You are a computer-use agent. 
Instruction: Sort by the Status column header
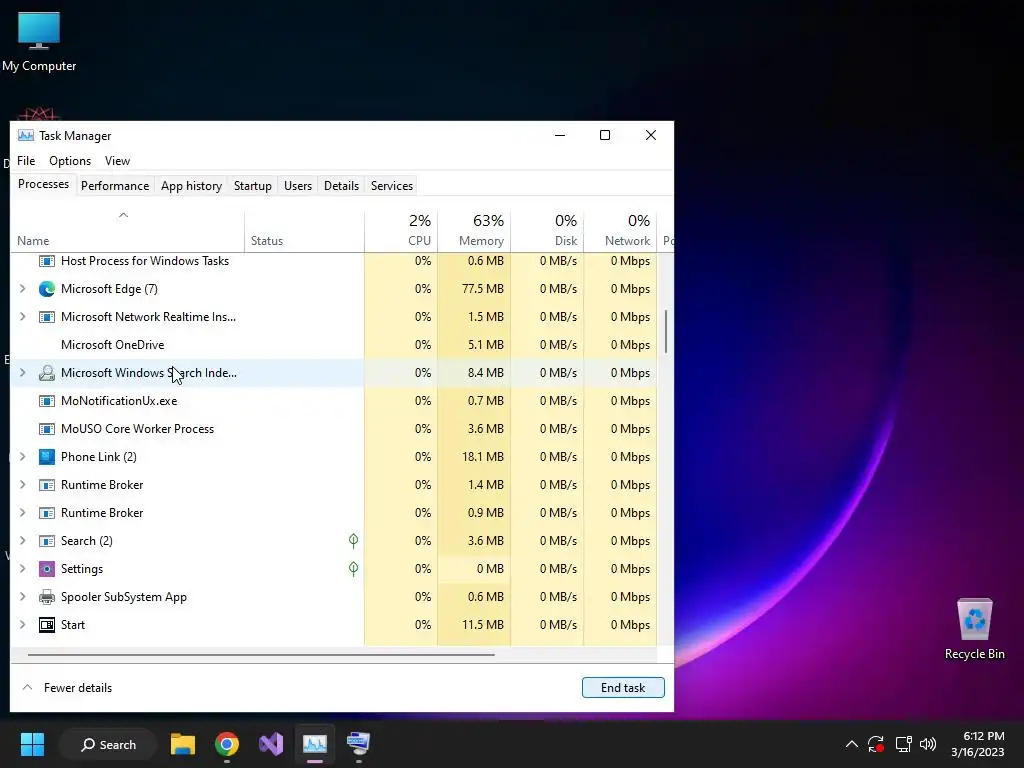click(304, 232)
